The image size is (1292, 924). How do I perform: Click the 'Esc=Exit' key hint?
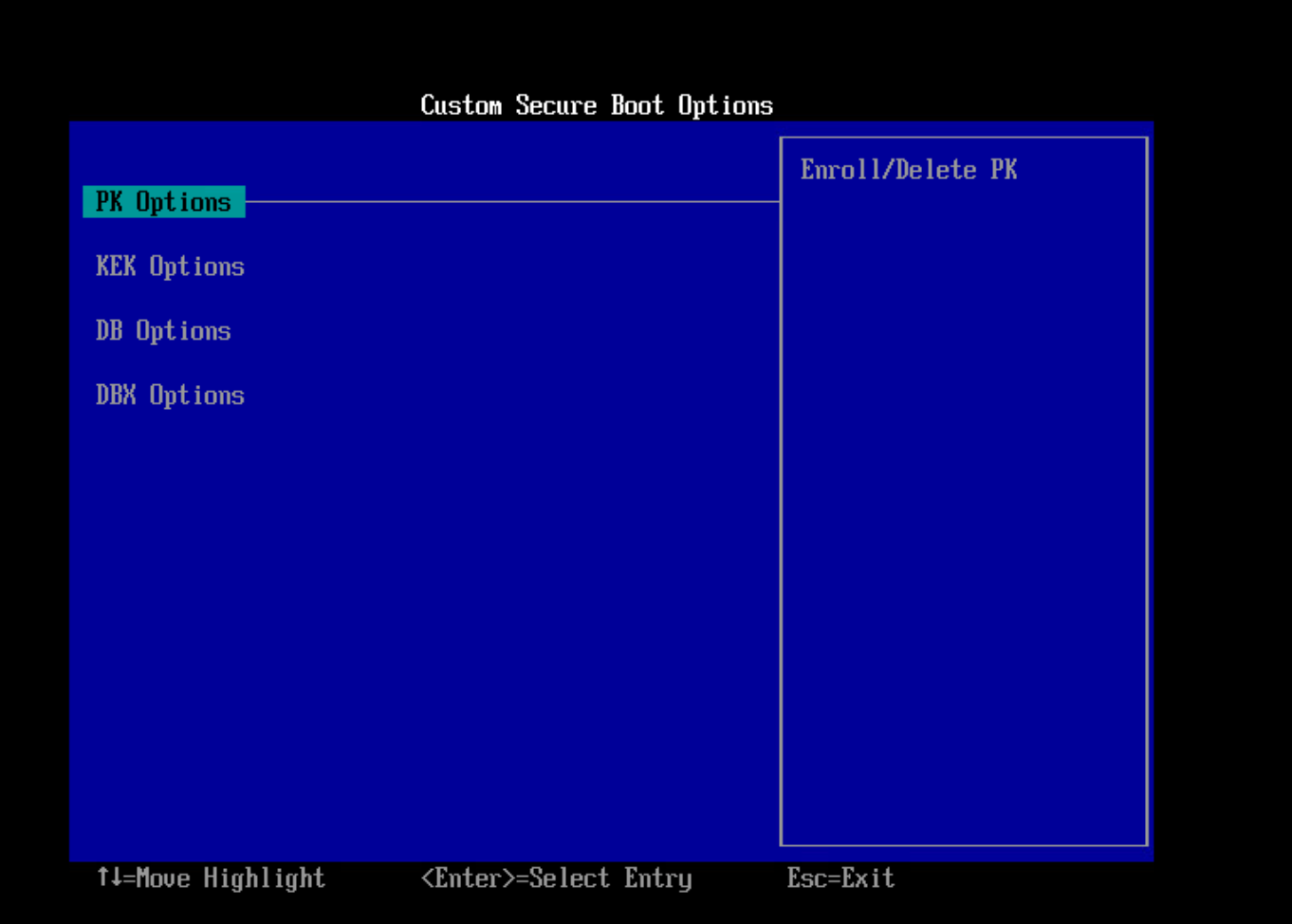click(x=840, y=878)
